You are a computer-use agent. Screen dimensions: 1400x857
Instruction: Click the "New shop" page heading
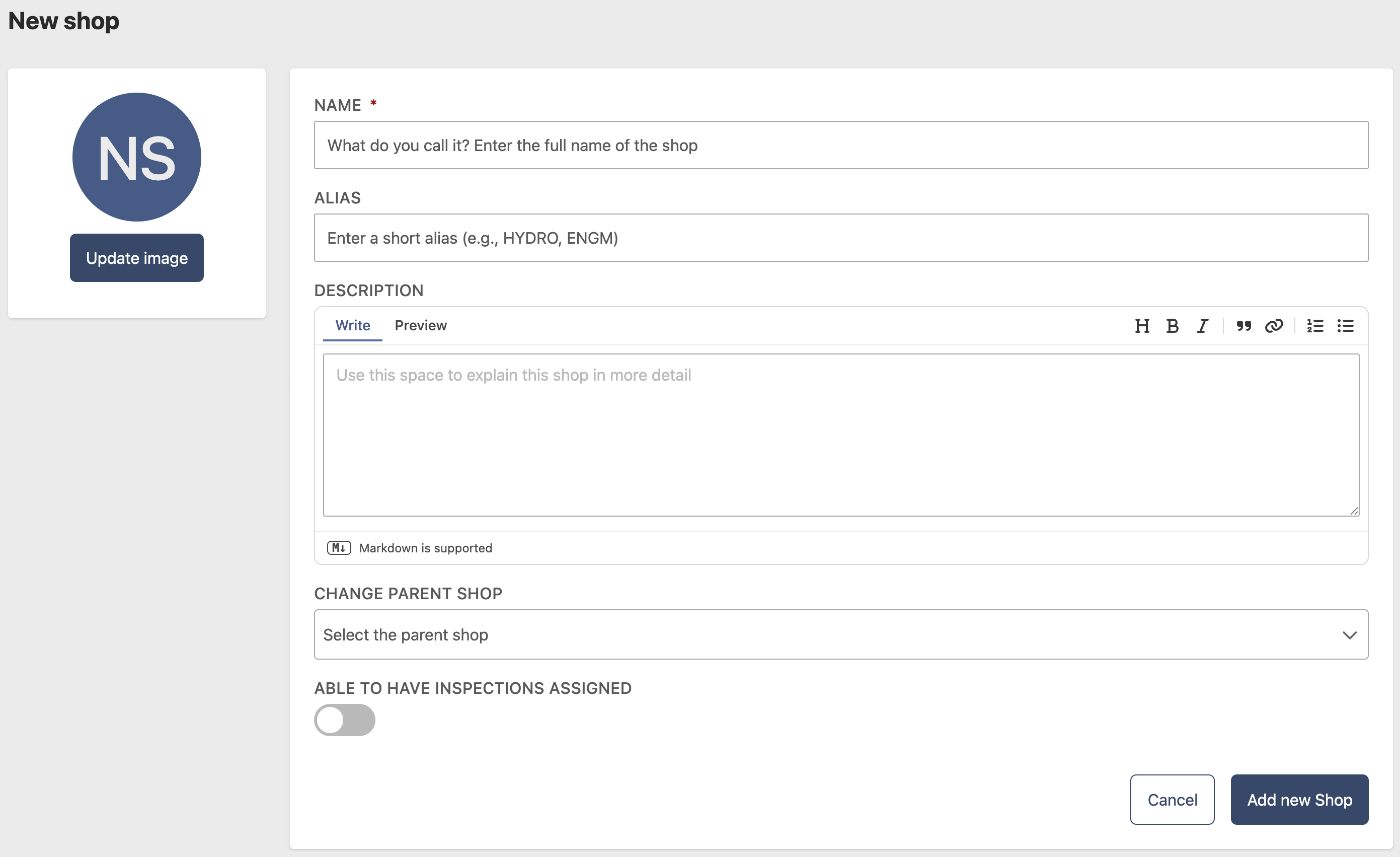coord(63,21)
